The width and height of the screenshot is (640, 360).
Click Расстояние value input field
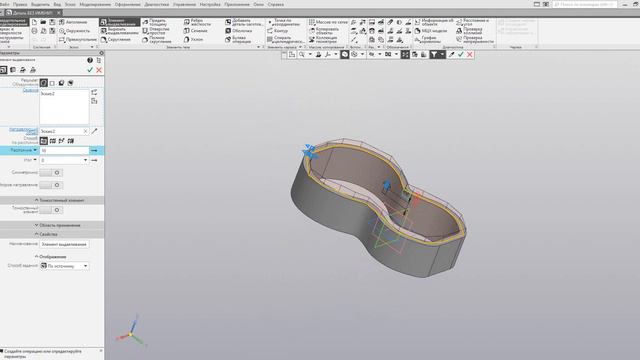[x=64, y=151]
